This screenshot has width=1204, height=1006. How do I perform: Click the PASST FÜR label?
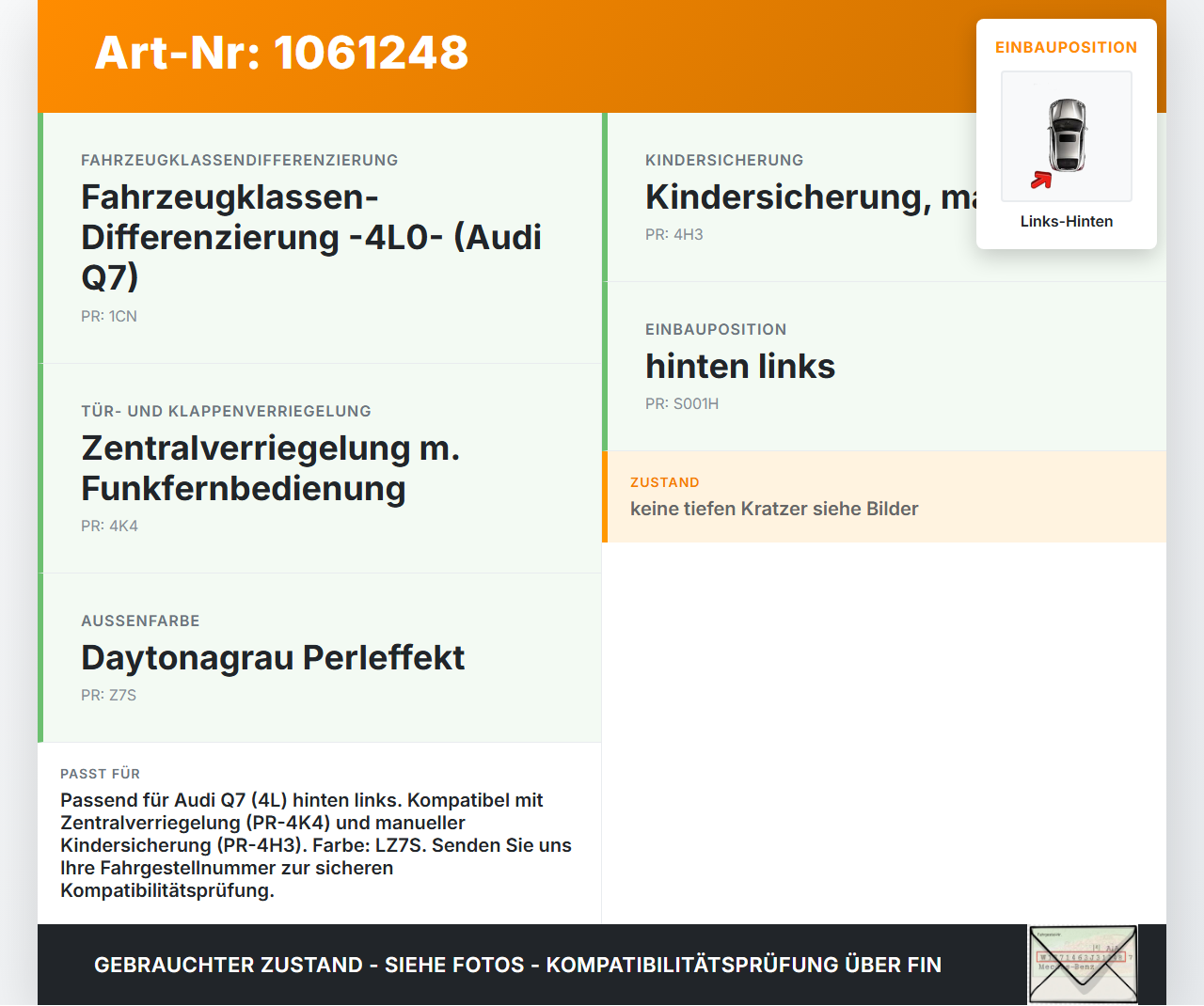tap(100, 774)
